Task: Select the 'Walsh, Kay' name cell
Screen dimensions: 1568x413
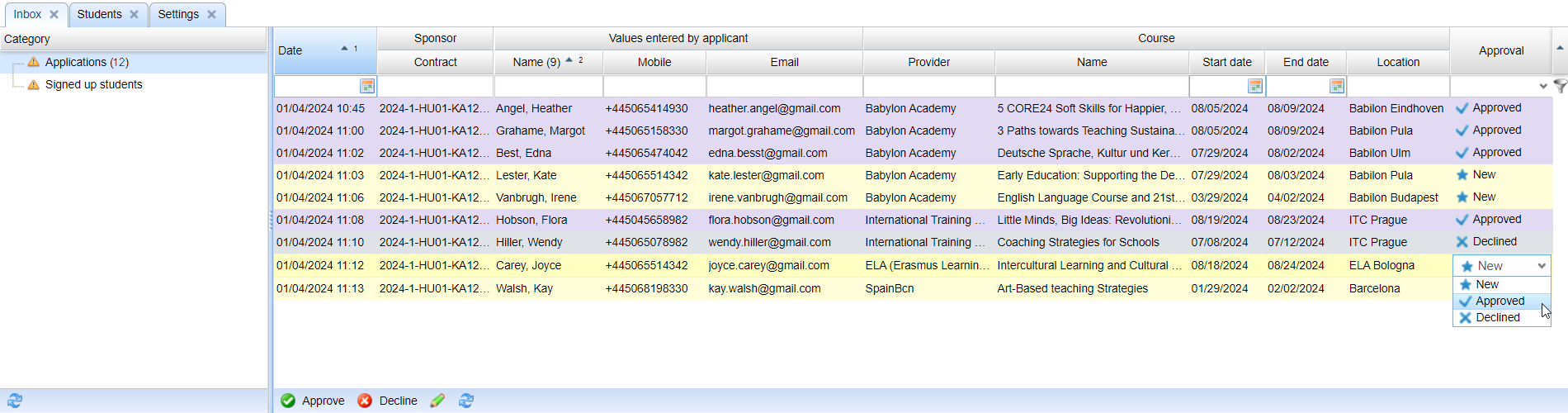Action: point(524,288)
